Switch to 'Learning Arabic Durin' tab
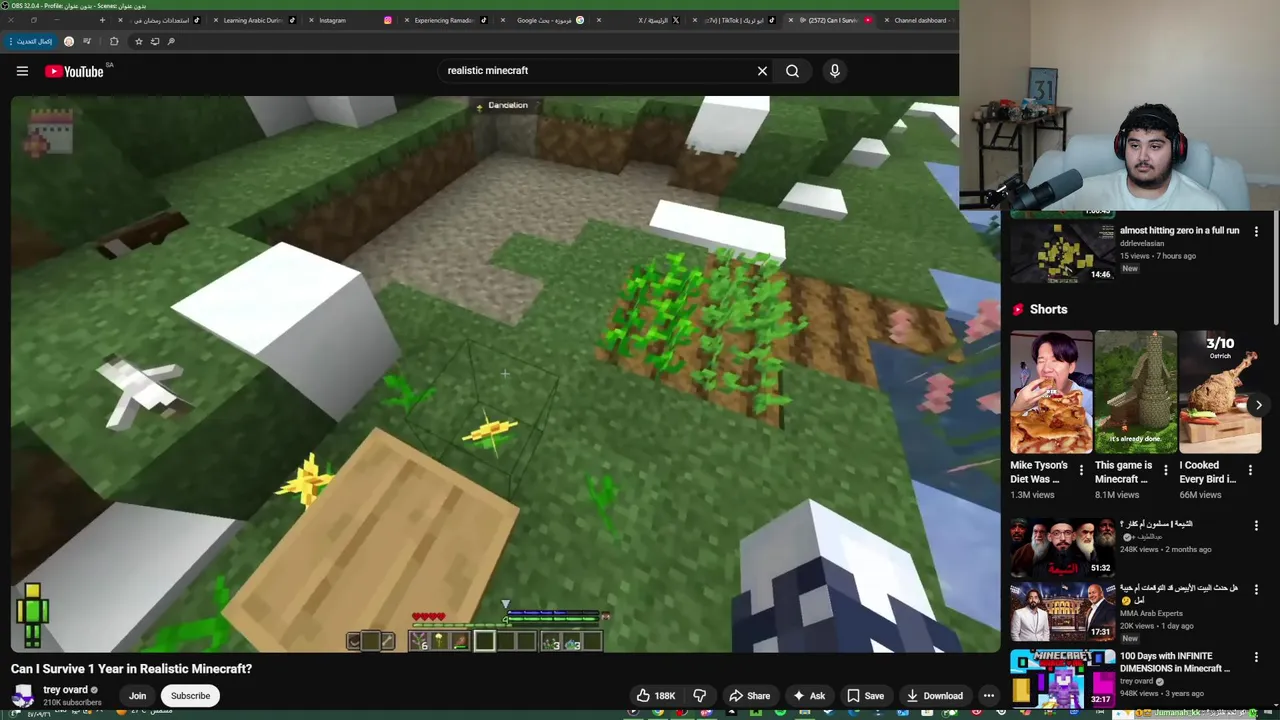This screenshot has width=1280, height=720. 253,20
